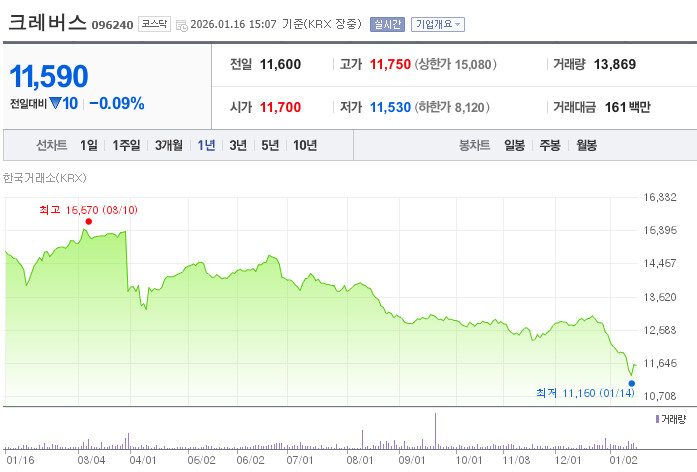The height and width of the screenshot is (472, 697).
Task: Click the calendar icon before the date
Action: [x=182, y=25]
